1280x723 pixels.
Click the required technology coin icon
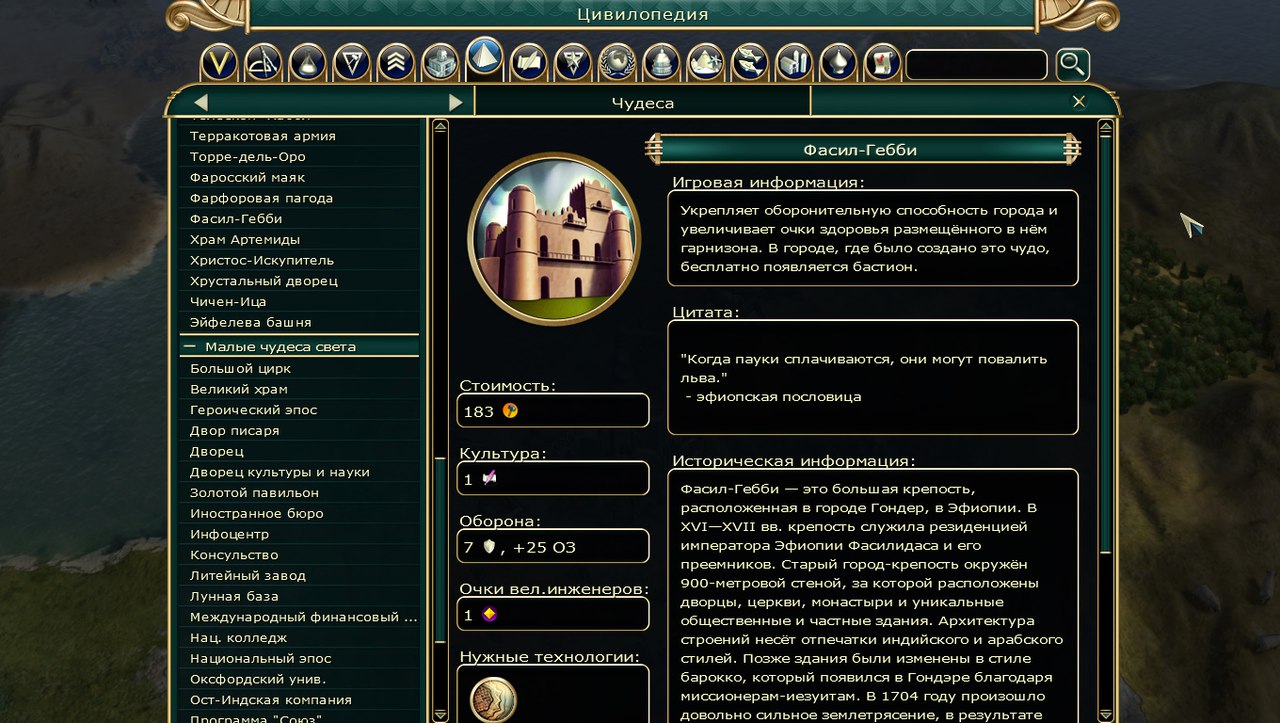(493, 699)
